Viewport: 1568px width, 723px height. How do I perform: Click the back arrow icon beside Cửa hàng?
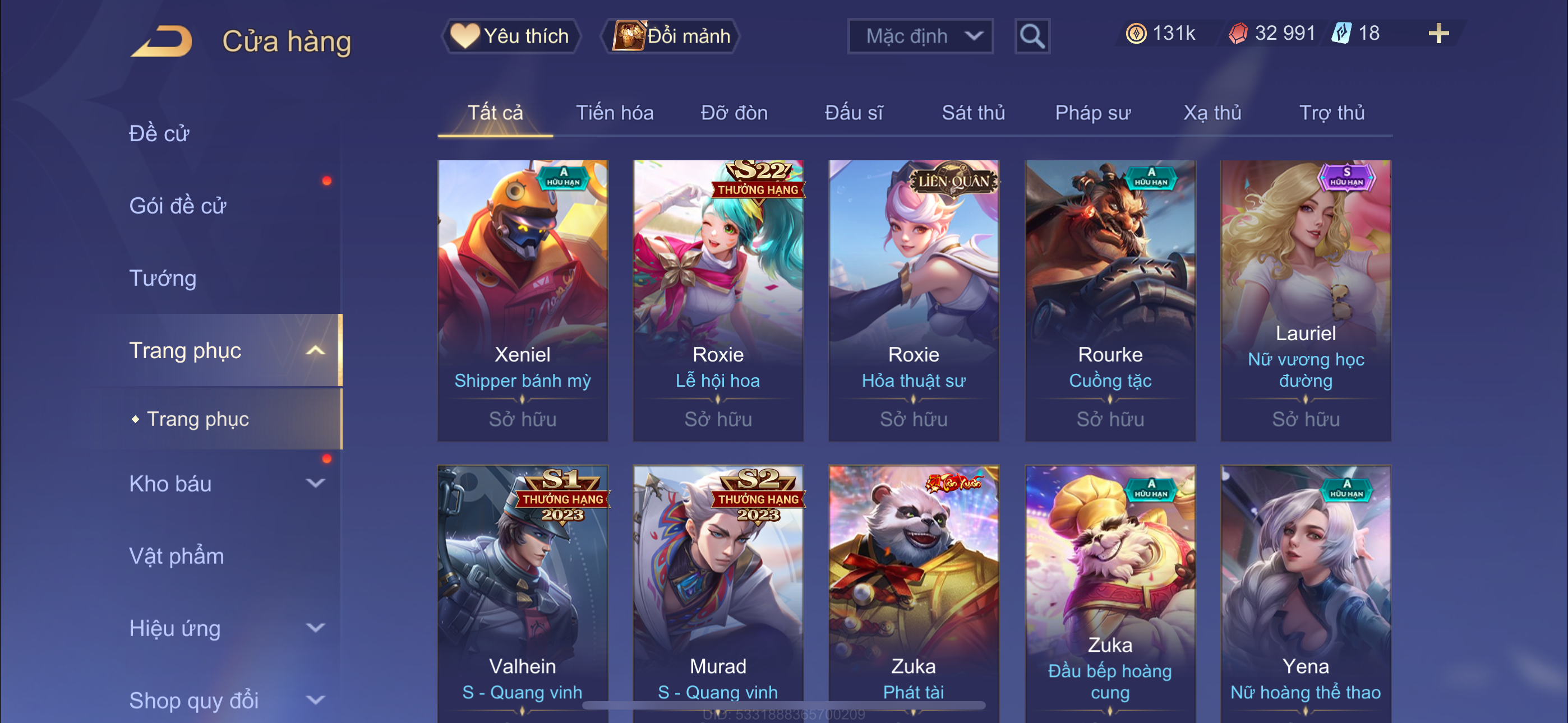[162, 41]
